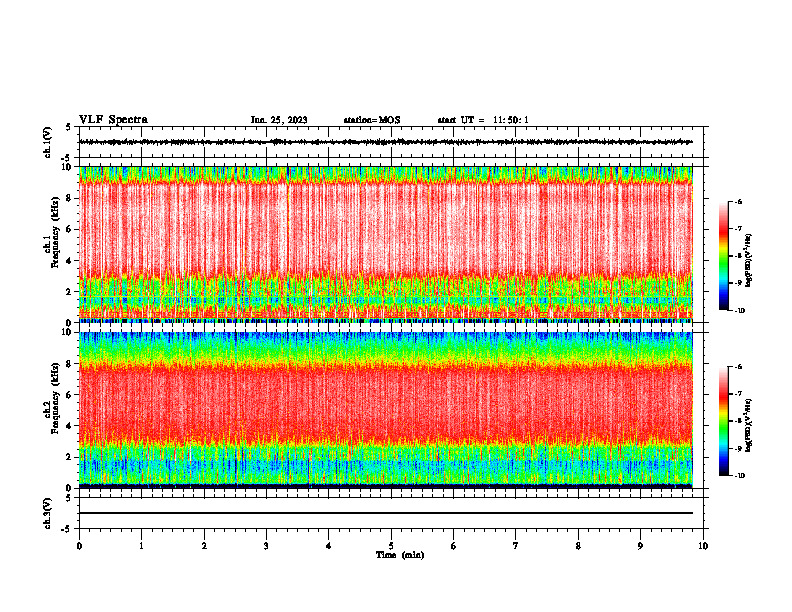792x612 pixels.
Task: Click the "6" frequency tick on ch.2 spectrogram
Action: pos(69,395)
